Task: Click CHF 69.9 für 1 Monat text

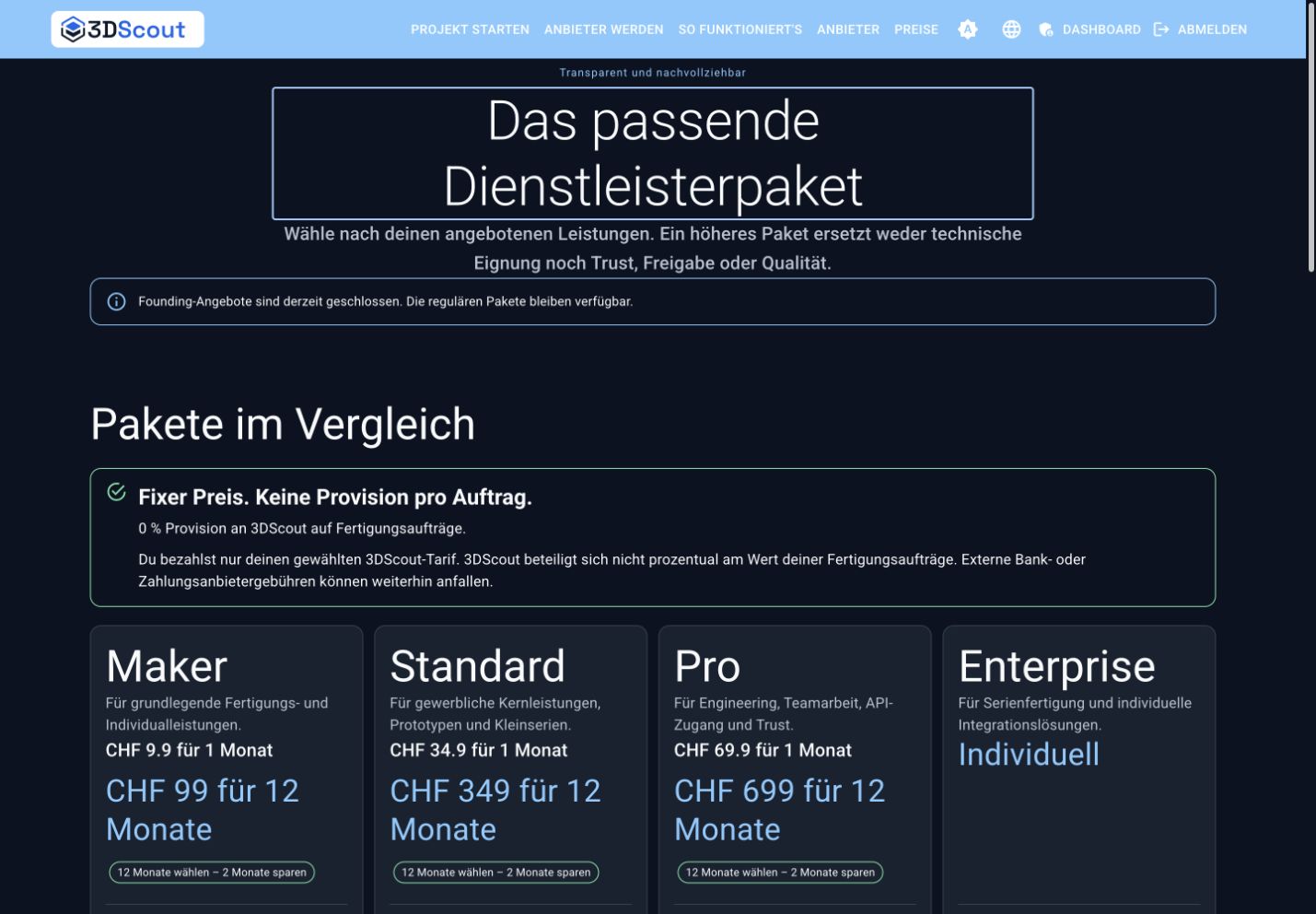Action: point(763,750)
